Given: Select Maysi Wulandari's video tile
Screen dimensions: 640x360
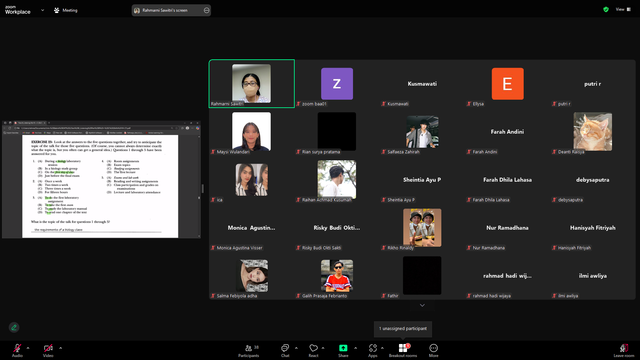Looking at the screenshot, I should (x=252, y=132).
